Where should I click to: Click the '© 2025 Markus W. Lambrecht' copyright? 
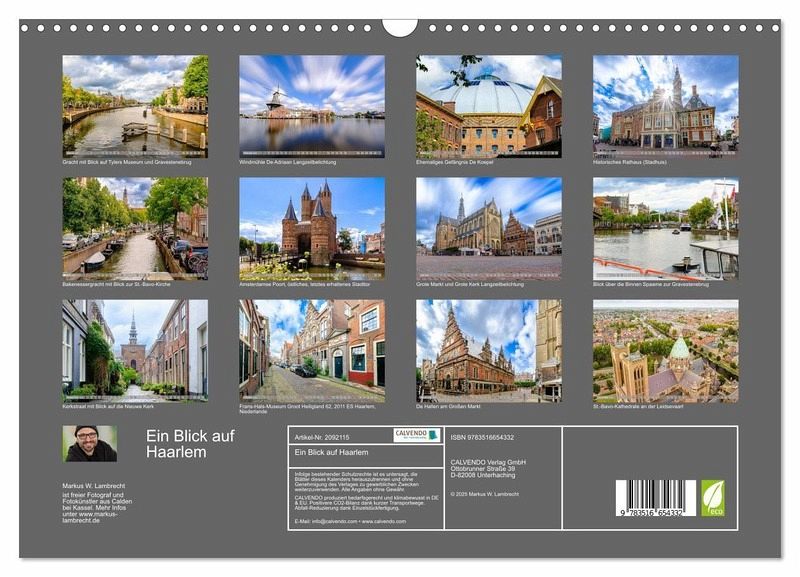coord(485,494)
